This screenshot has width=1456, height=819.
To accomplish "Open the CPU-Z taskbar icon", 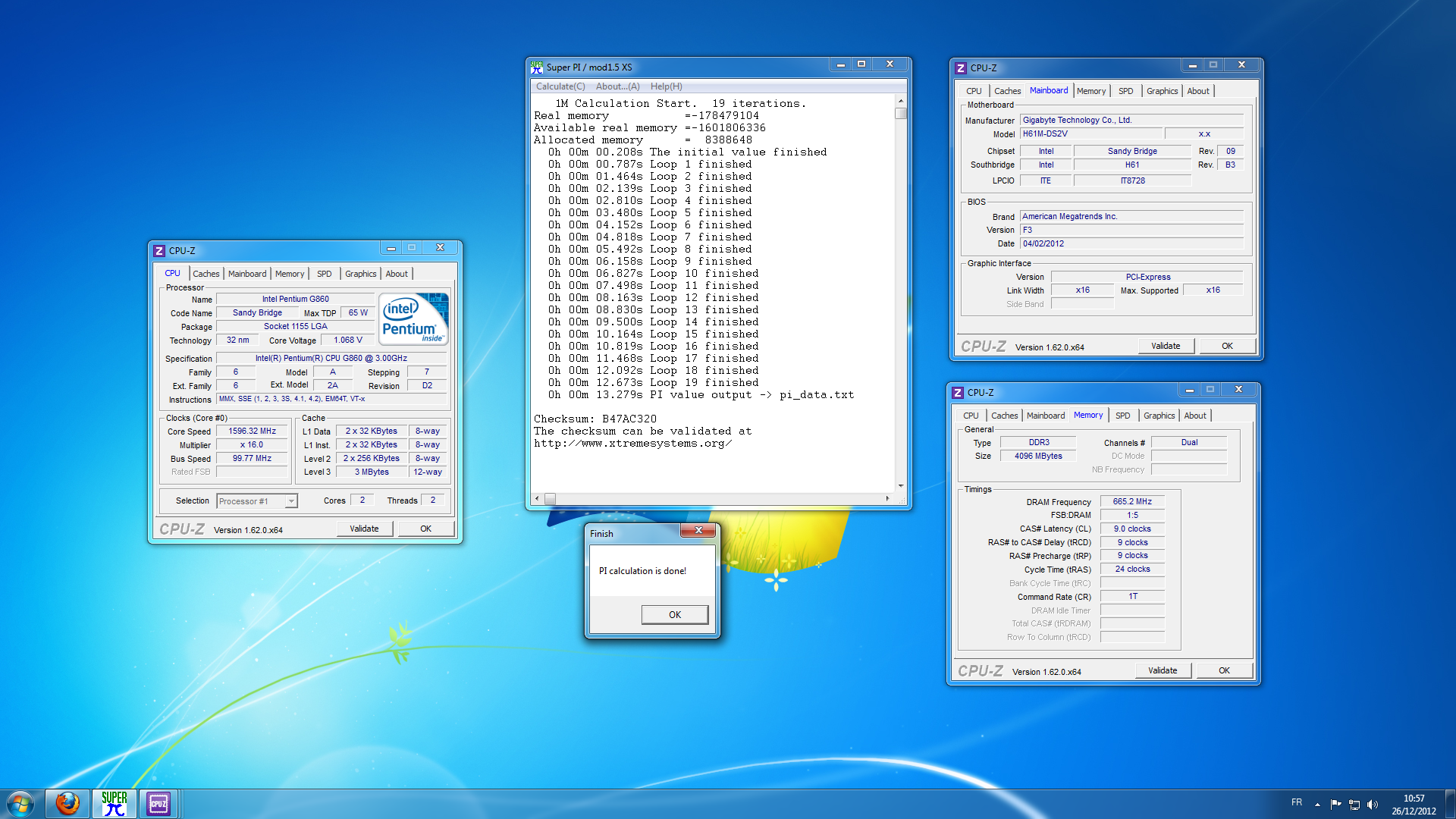I will (158, 804).
